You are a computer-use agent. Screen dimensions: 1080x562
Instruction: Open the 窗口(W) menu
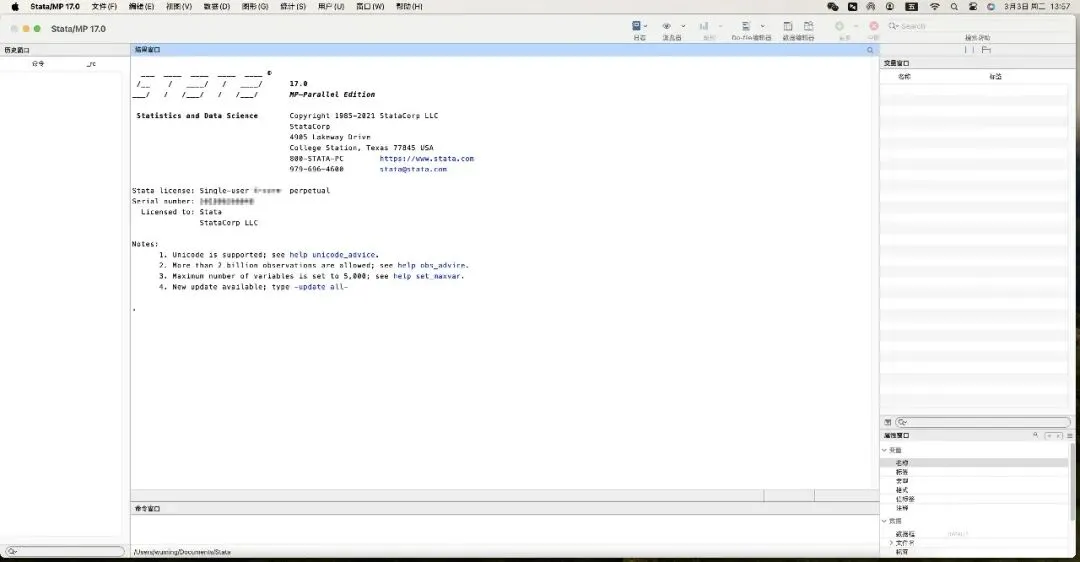tap(370, 6)
